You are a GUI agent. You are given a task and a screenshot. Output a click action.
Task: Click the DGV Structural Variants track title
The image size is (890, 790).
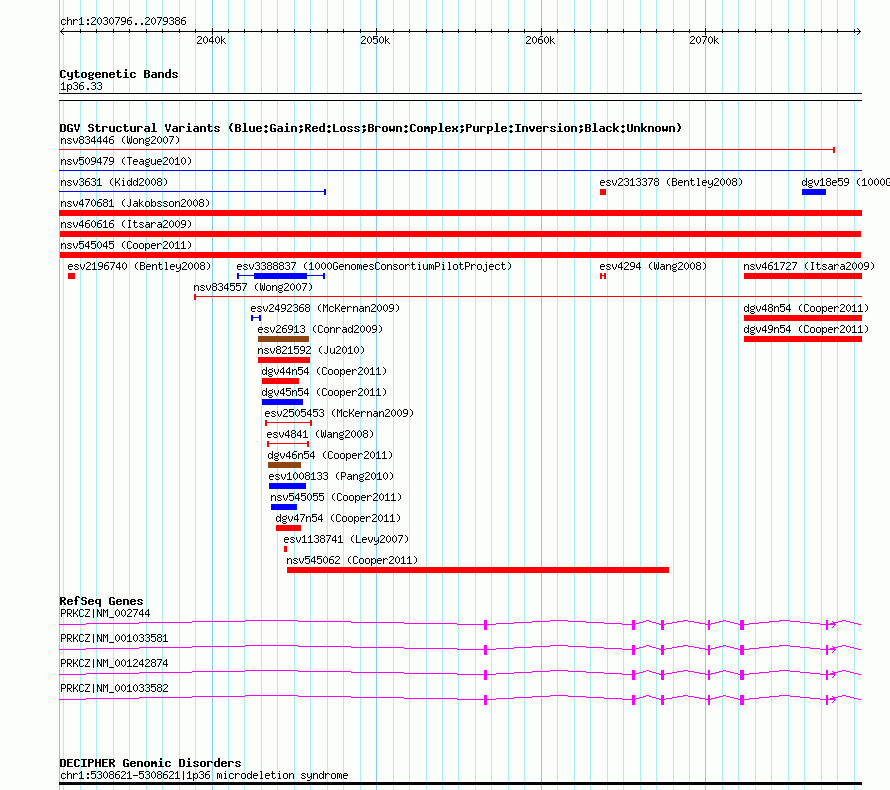[x=371, y=128]
